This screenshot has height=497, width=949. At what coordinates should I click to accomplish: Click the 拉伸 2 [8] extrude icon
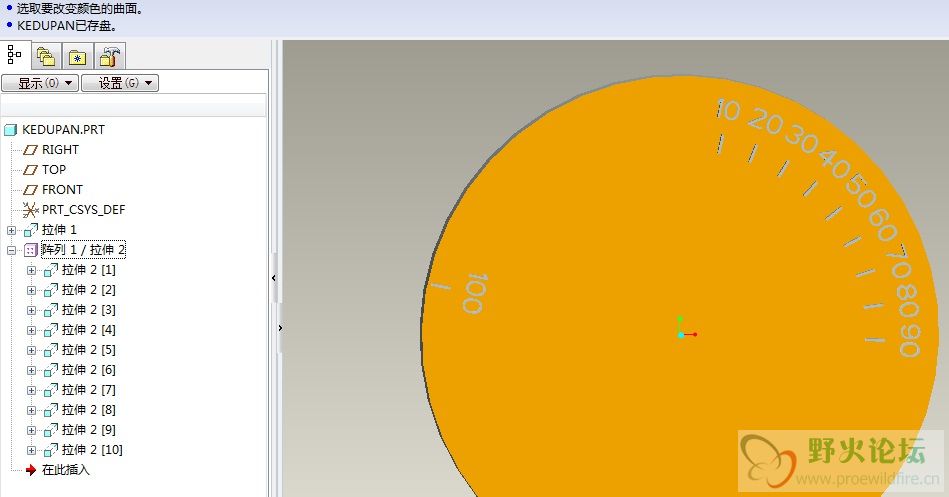[x=51, y=409]
